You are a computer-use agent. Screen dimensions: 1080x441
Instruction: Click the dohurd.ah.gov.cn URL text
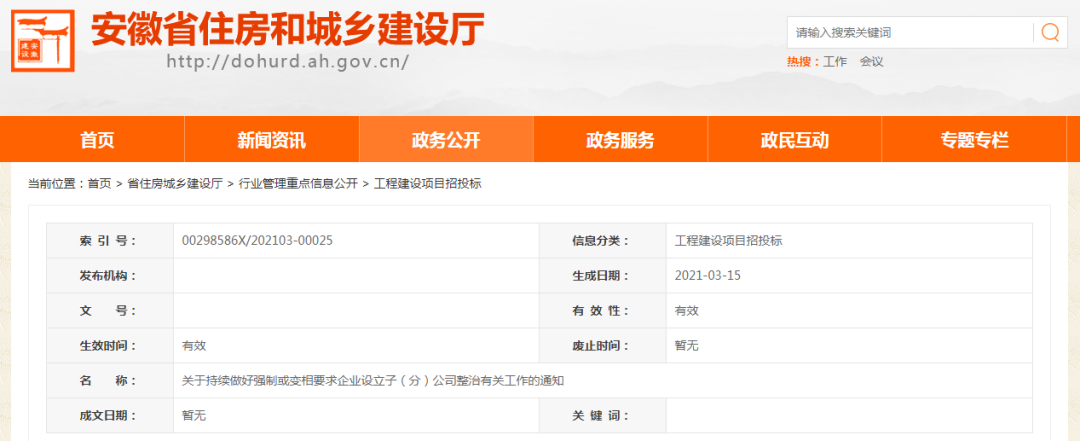coord(287,62)
